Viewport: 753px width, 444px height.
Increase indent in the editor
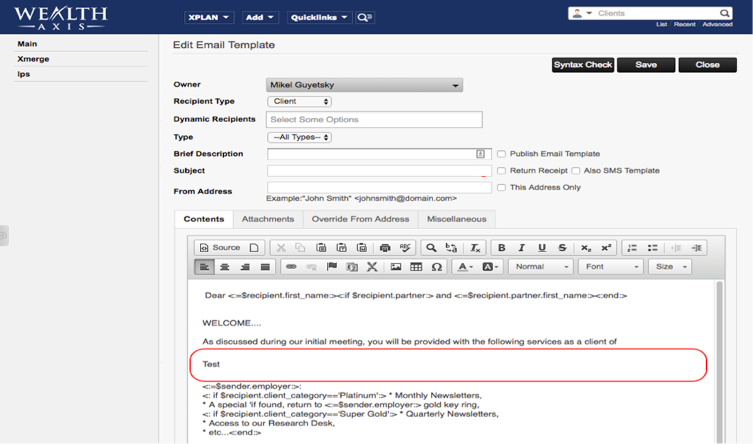tap(696, 248)
